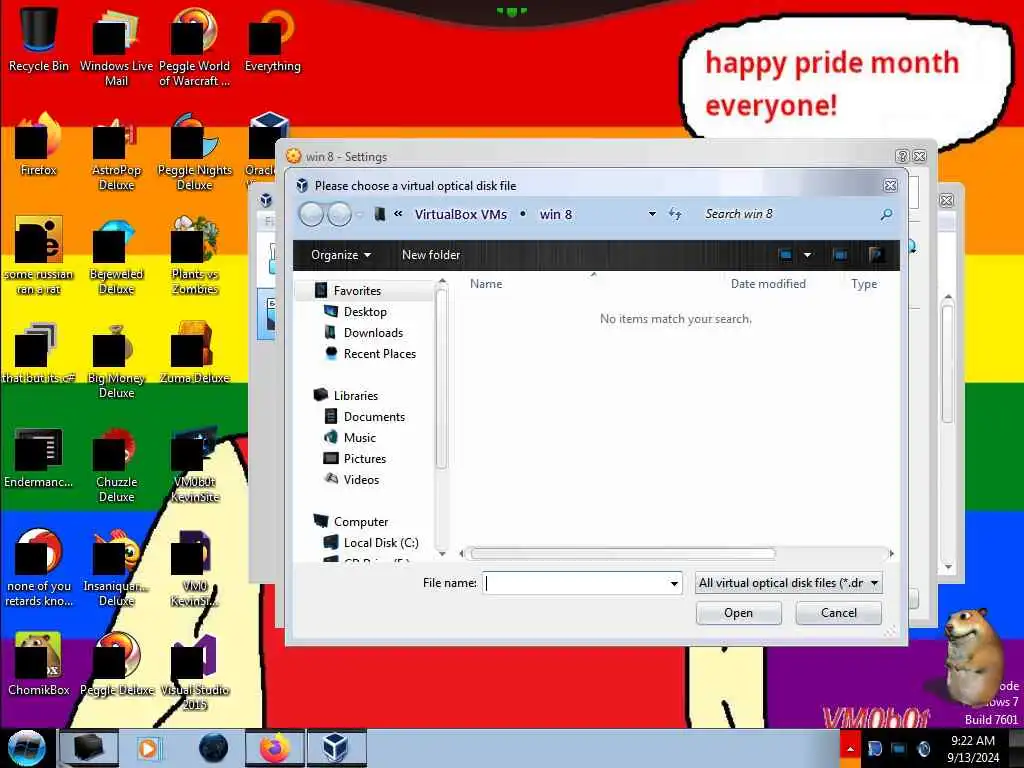
Task: Sort by the Type column header
Action: pos(864,284)
